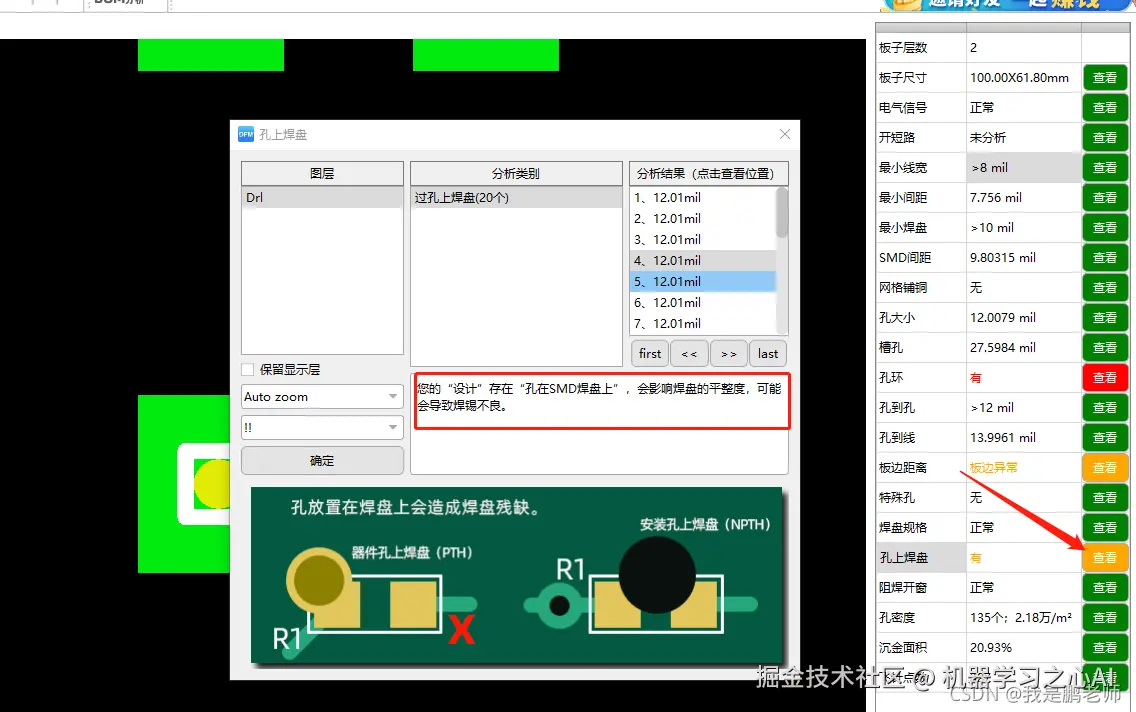Expand the !! dropdown below Auto zoom
1136x712 pixels.
pyautogui.click(x=321, y=427)
